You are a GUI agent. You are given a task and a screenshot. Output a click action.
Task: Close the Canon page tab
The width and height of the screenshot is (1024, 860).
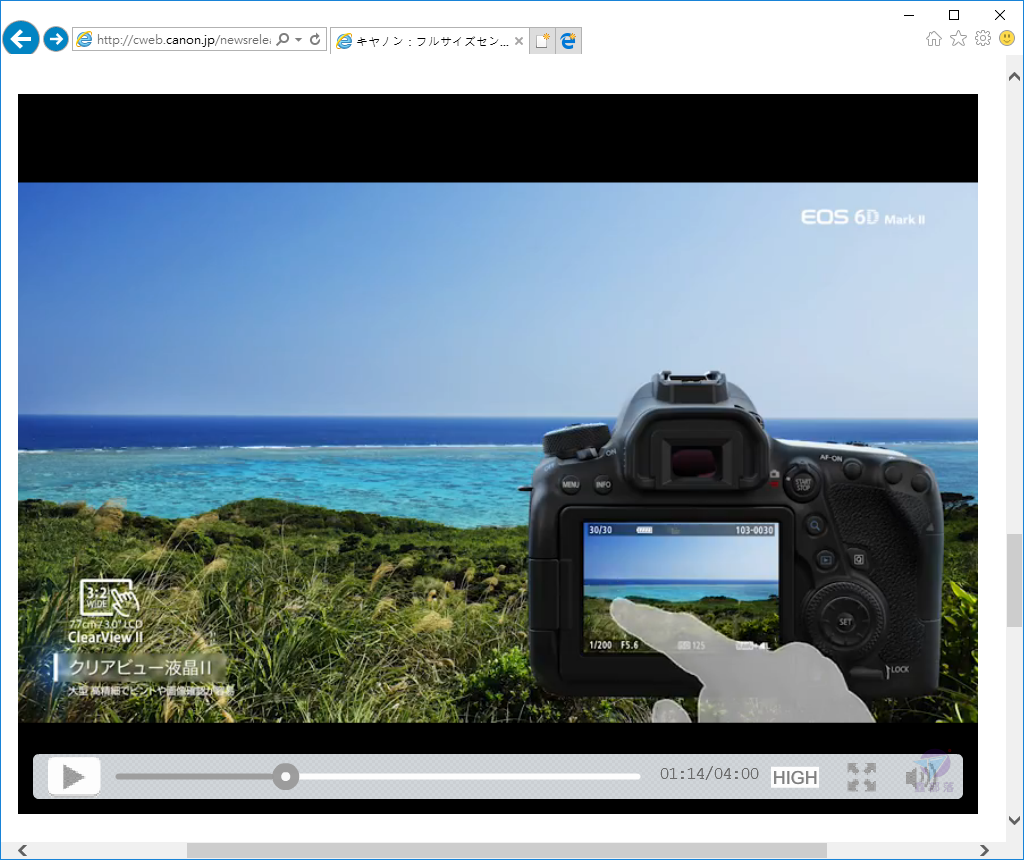pyautogui.click(x=519, y=40)
